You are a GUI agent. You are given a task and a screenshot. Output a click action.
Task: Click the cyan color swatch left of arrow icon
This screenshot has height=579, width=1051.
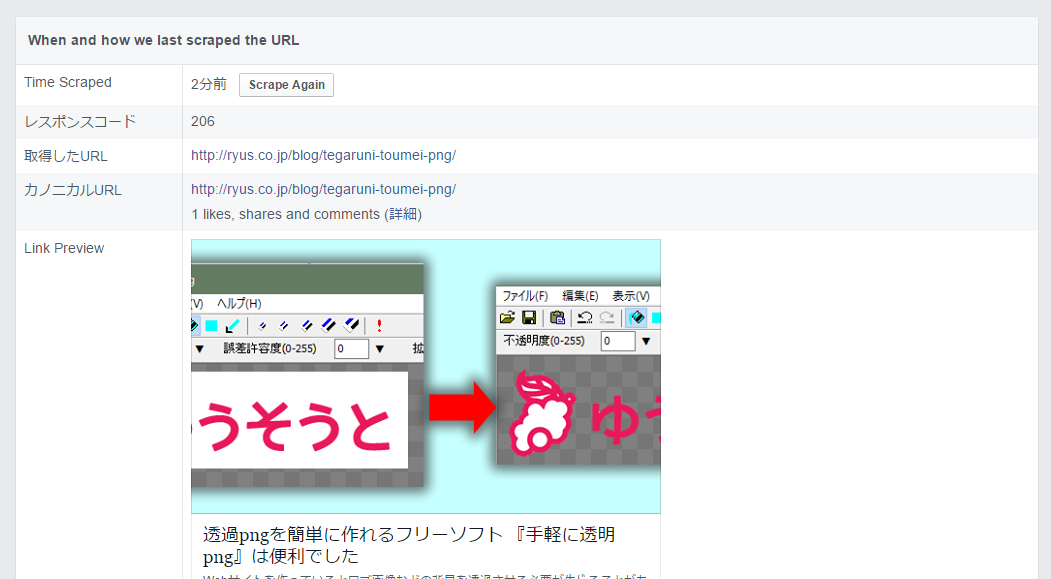click(x=212, y=325)
